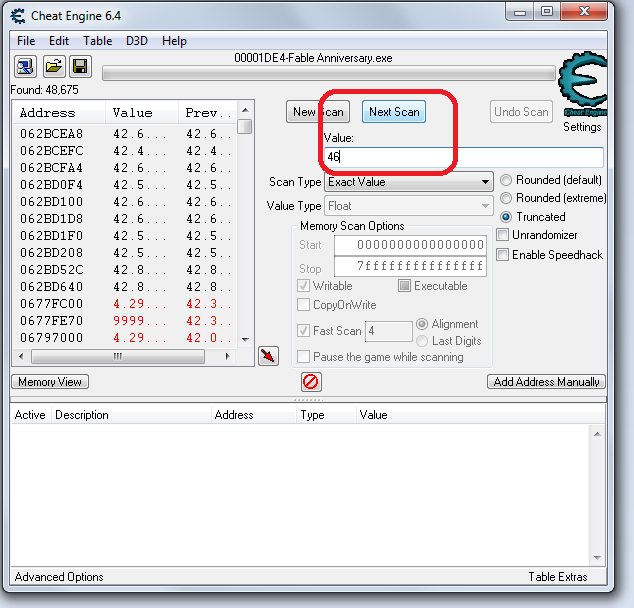Sort results by Value column header
The height and width of the screenshot is (608, 634).
coord(142,112)
